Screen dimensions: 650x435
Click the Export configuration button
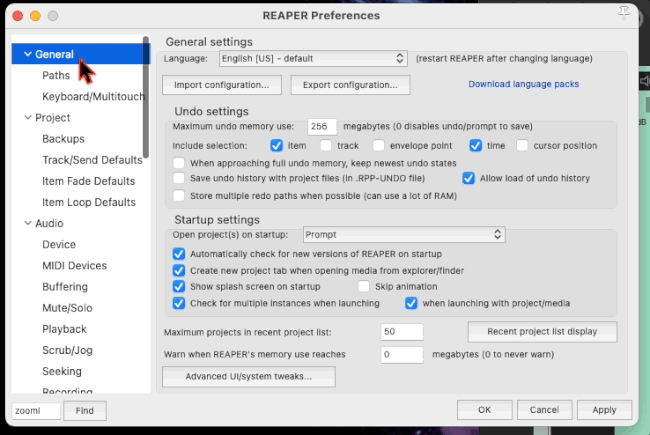[350, 85]
